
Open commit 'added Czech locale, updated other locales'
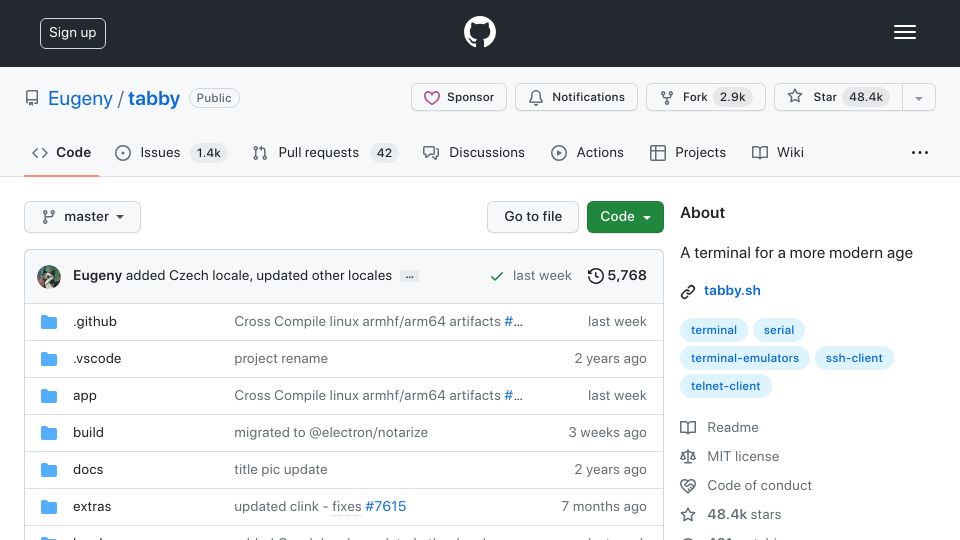click(x=258, y=276)
